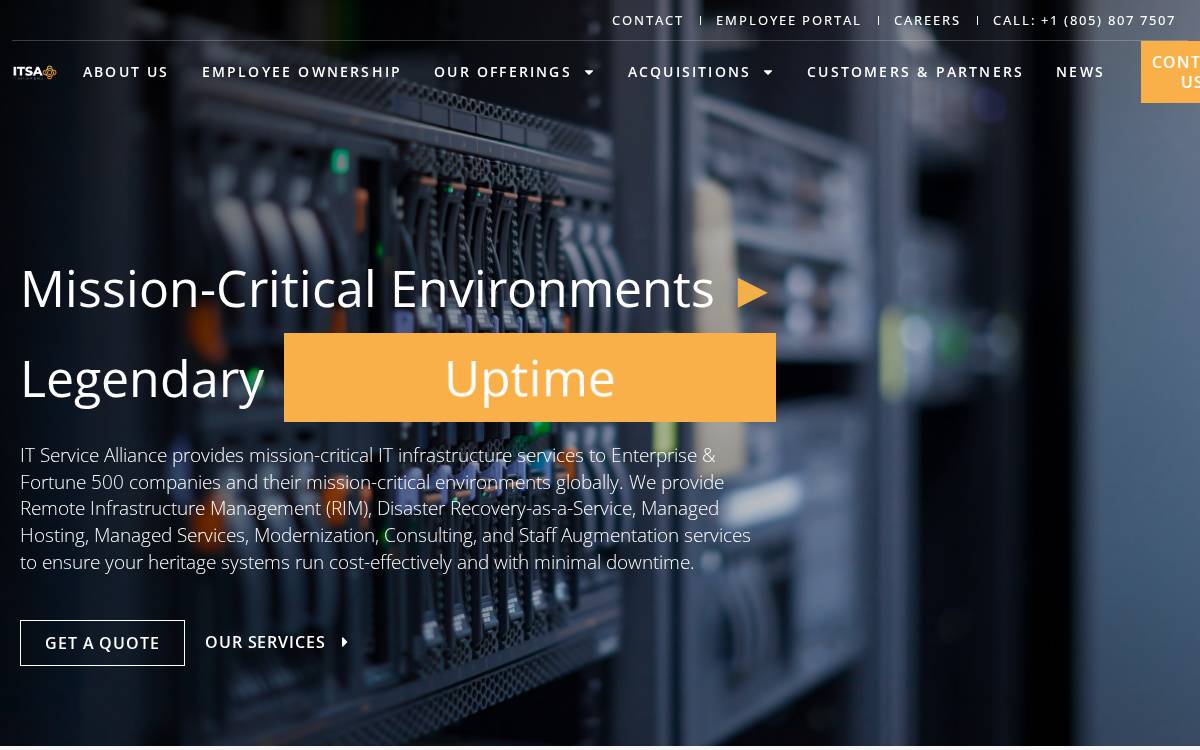Open the Employee Ownership page

pos(301,72)
